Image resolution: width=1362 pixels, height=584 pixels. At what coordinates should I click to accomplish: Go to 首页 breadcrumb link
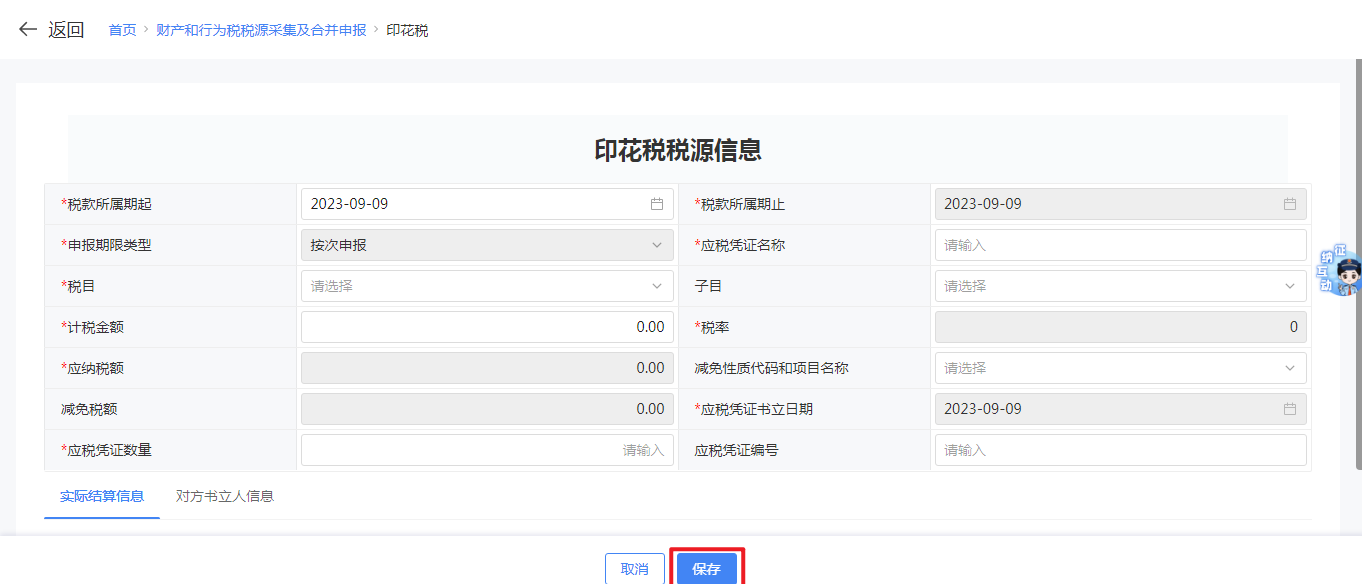[x=122, y=30]
